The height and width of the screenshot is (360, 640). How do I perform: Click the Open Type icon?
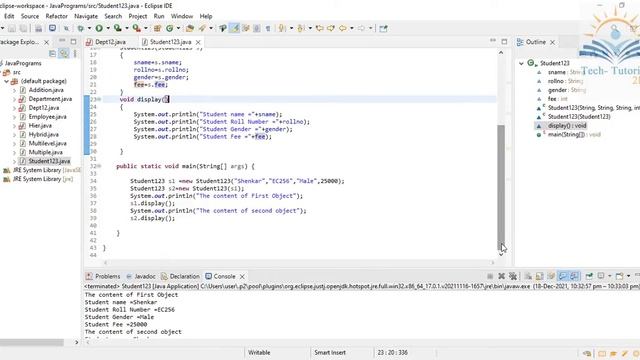tap(190, 28)
